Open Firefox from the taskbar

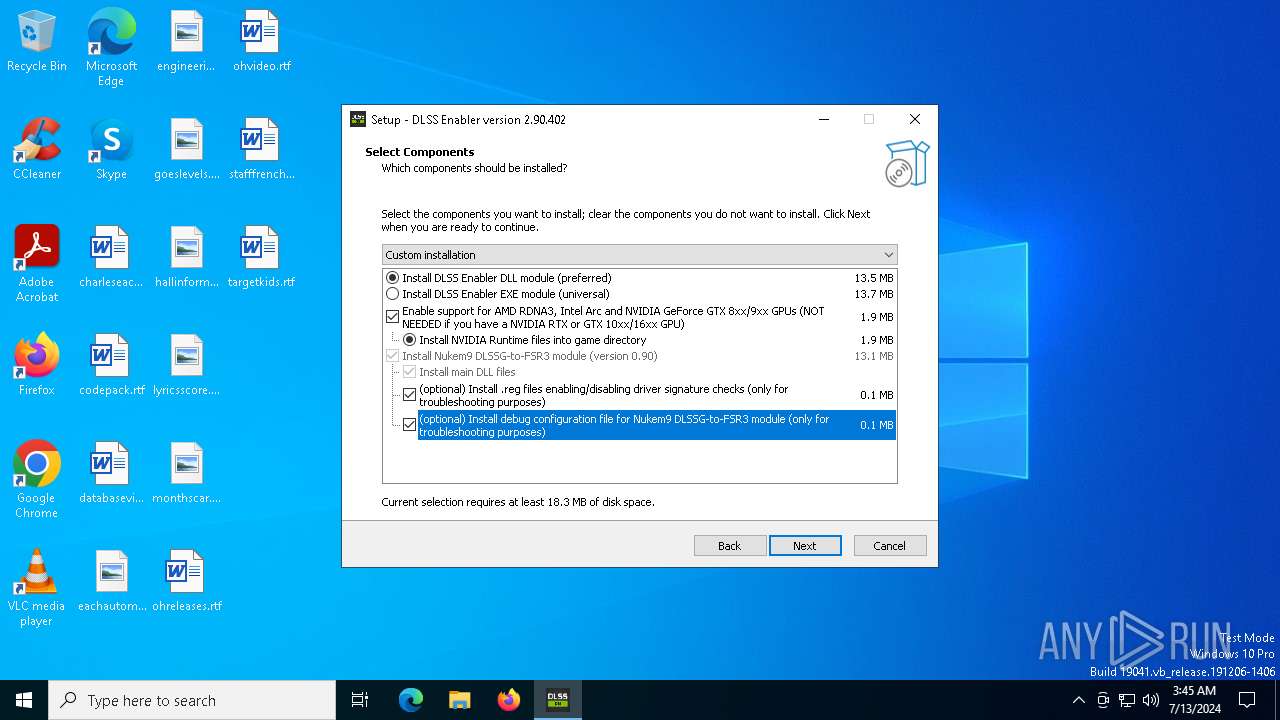[508, 700]
